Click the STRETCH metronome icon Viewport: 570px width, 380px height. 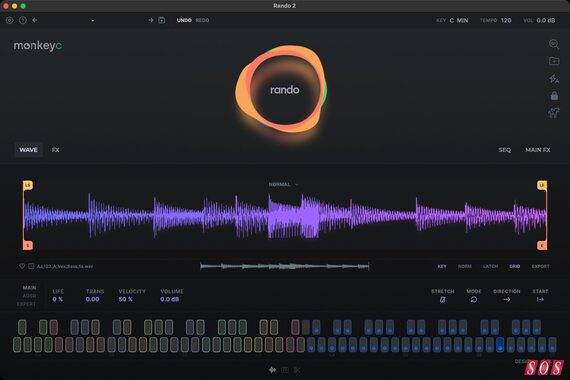[442, 300]
